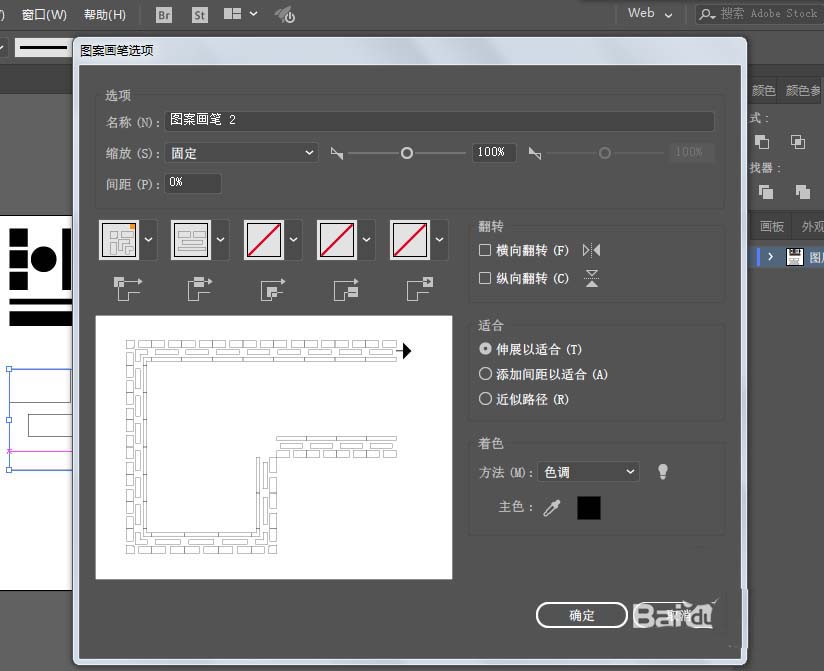Click the vertical flip mirror icon
Screen dimensions: 824x671
point(592,278)
